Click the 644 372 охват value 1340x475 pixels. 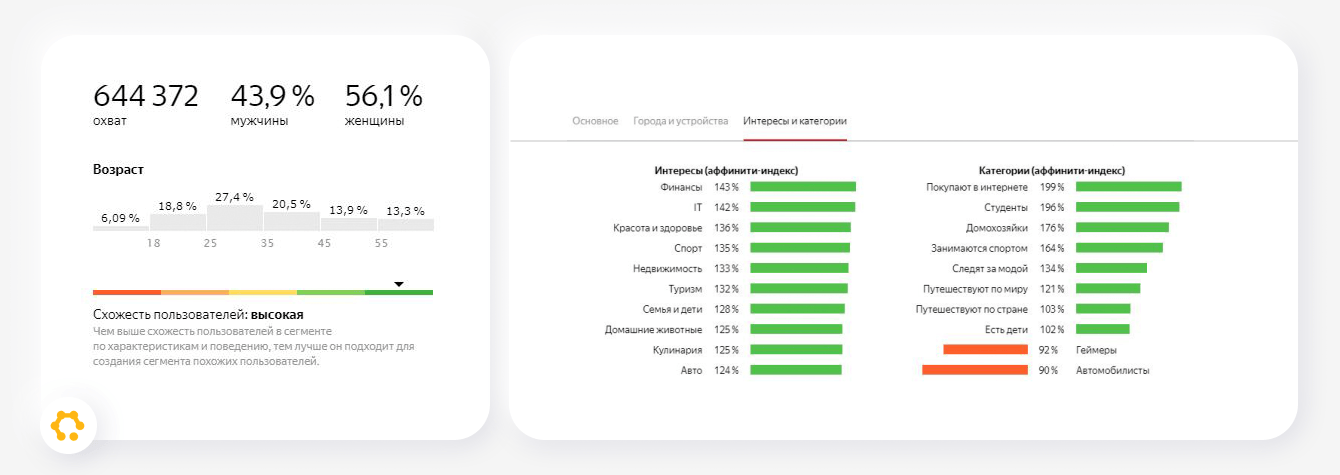[146, 97]
